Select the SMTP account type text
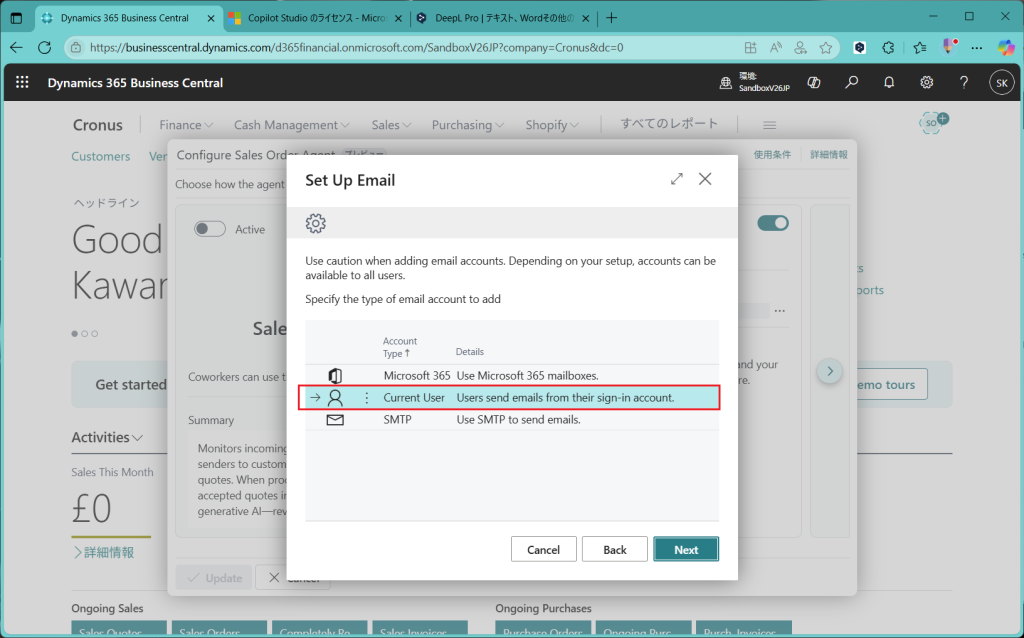The image size is (1024, 638). coord(397,420)
